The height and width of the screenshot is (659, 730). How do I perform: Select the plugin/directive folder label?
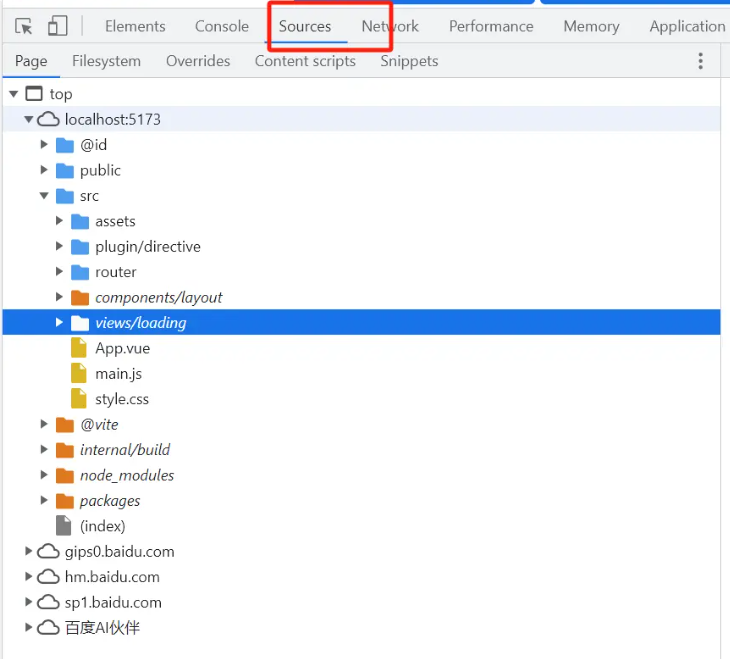pyautogui.click(x=148, y=247)
